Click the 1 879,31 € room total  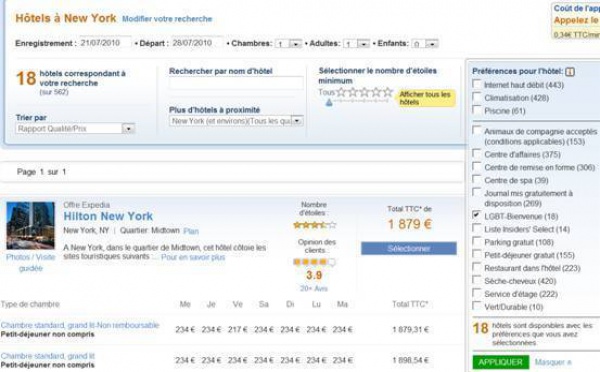click(x=410, y=330)
